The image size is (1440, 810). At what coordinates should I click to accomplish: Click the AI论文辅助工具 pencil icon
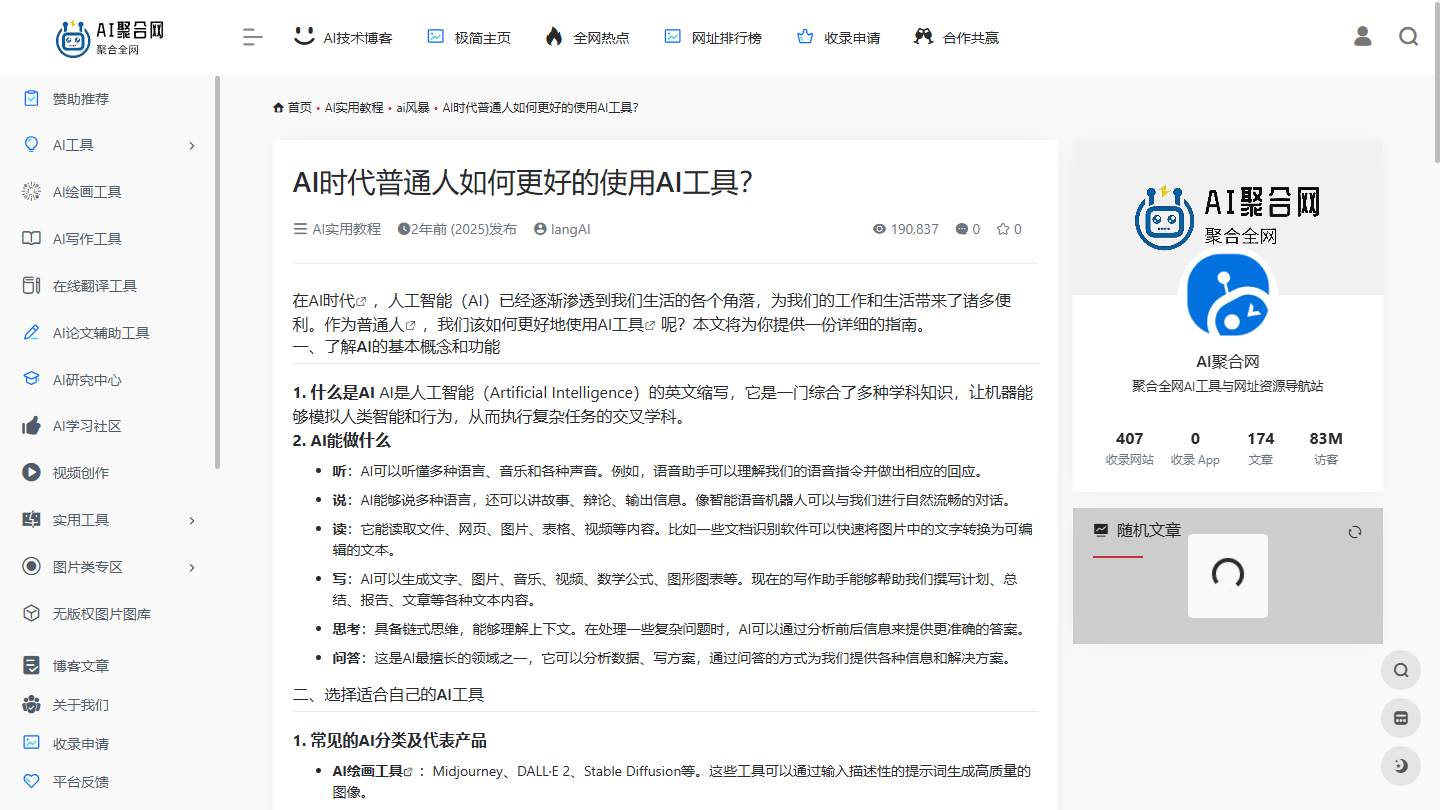(x=31, y=333)
